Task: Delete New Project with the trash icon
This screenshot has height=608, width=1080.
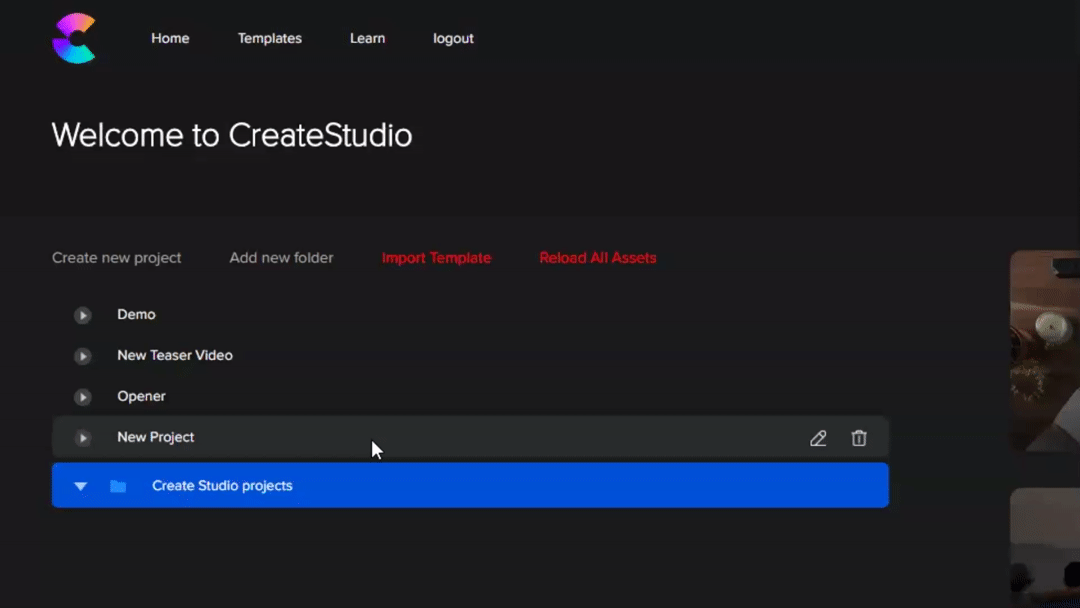Action: click(858, 438)
